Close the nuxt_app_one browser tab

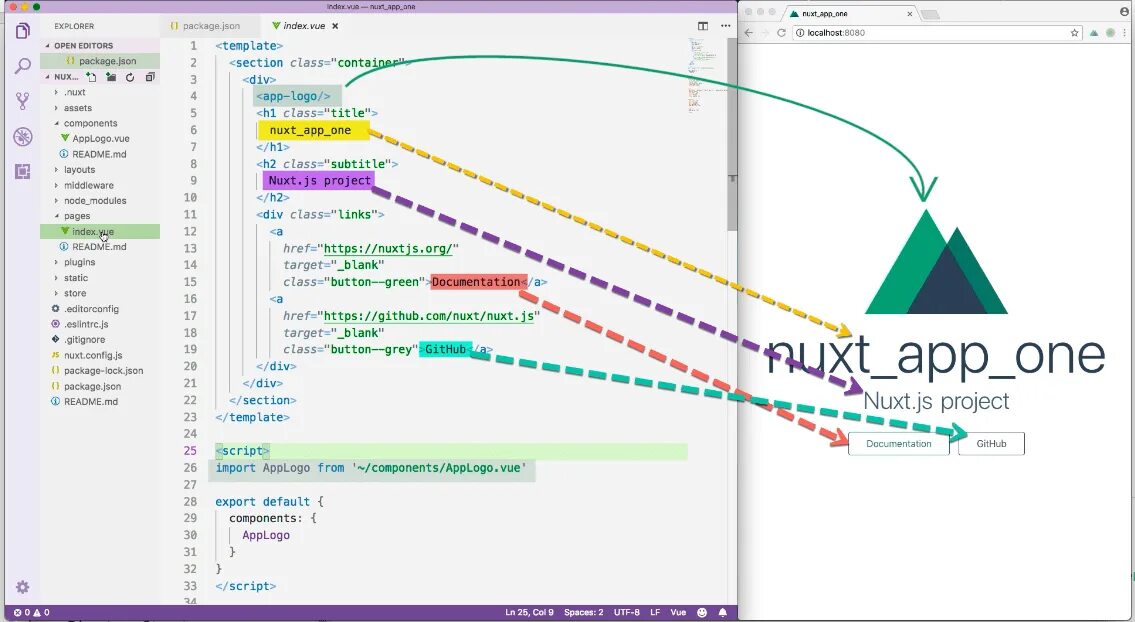tap(910, 14)
